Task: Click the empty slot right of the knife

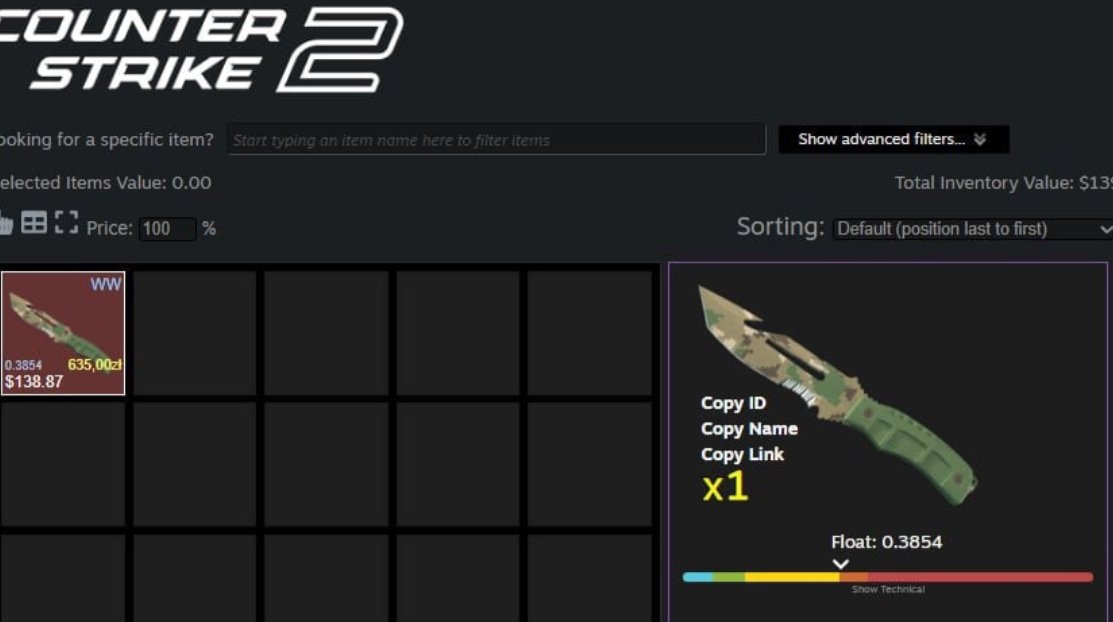Action: 194,333
